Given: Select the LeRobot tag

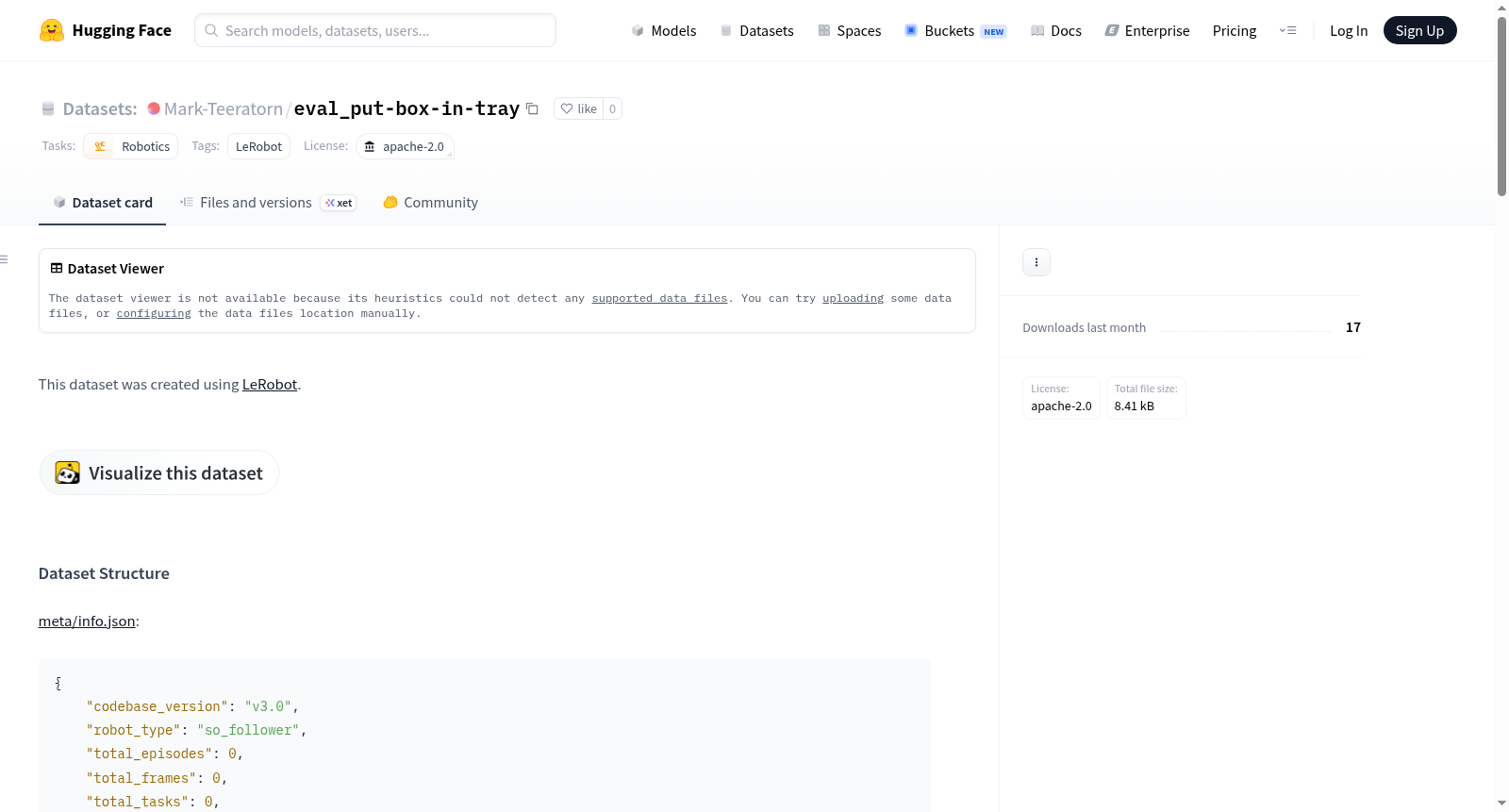Looking at the screenshot, I should 258,146.
